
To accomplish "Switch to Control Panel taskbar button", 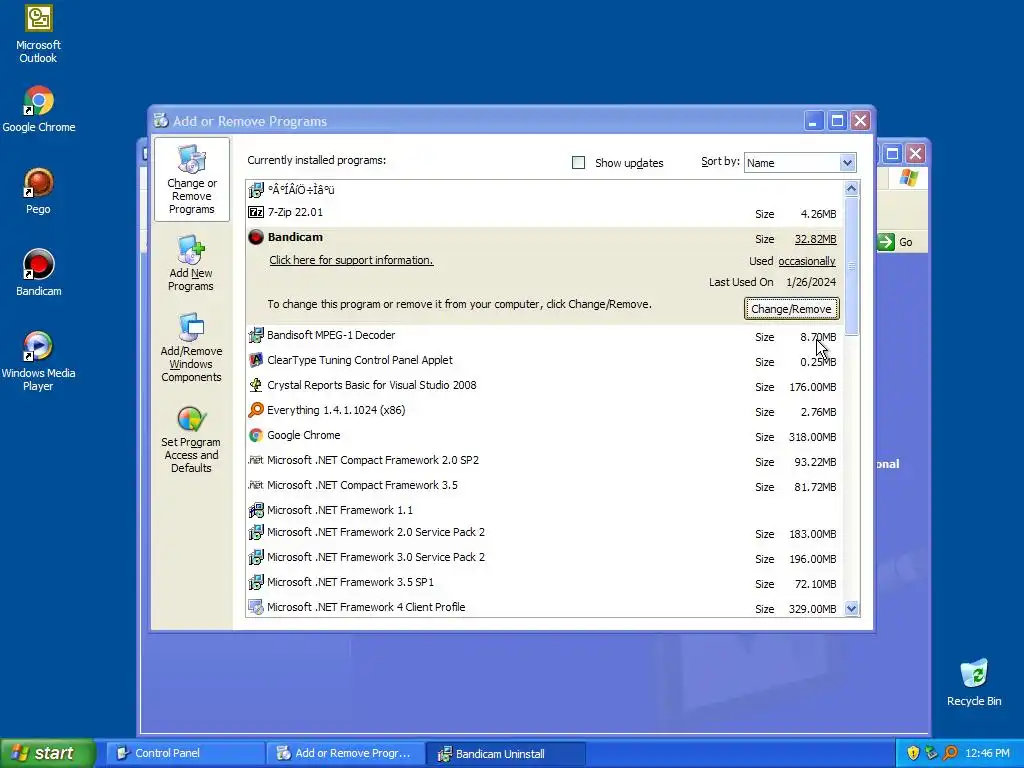I will 186,753.
